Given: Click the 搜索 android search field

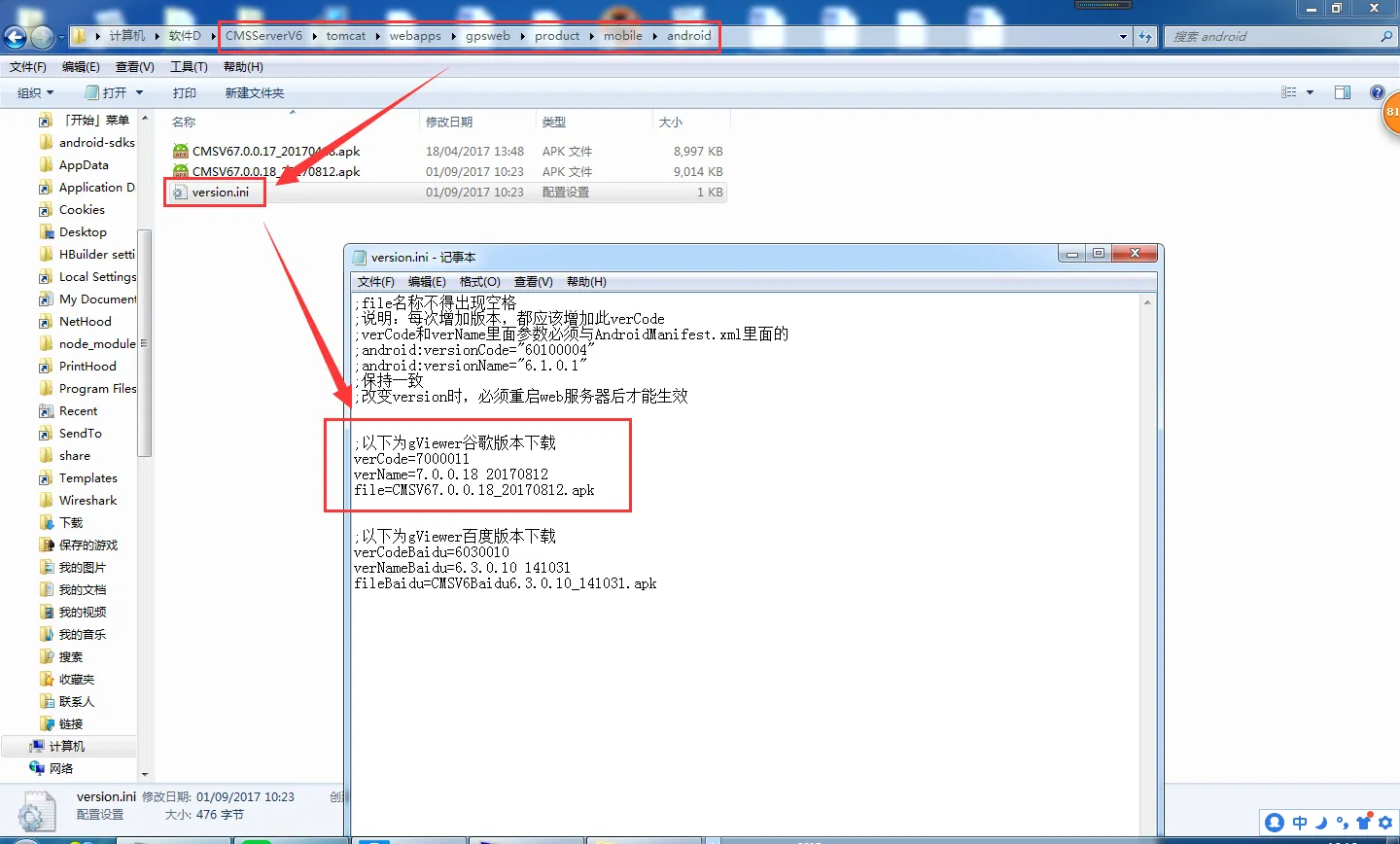Looking at the screenshot, I should [1272, 36].
